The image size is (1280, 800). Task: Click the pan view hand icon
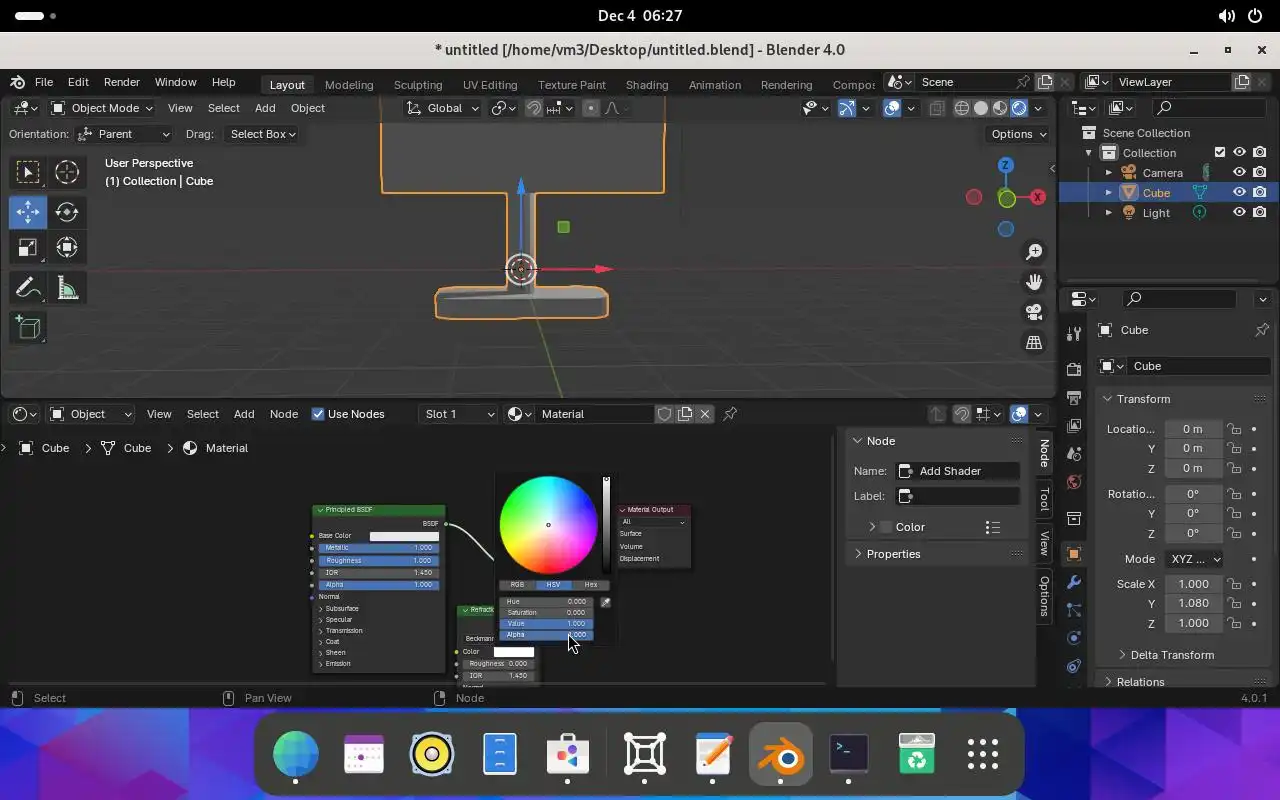tap(1034, 282)
